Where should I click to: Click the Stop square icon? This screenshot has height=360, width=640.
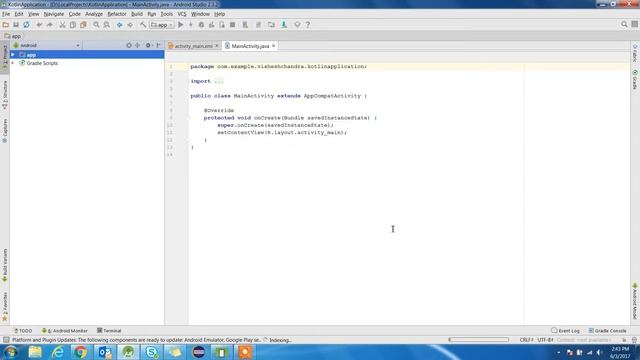232,25
